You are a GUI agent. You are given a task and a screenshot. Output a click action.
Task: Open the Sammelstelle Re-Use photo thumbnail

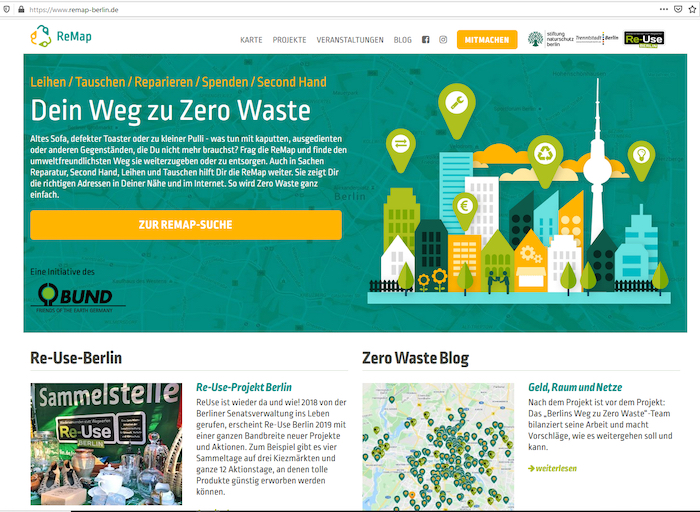(106, 444)
